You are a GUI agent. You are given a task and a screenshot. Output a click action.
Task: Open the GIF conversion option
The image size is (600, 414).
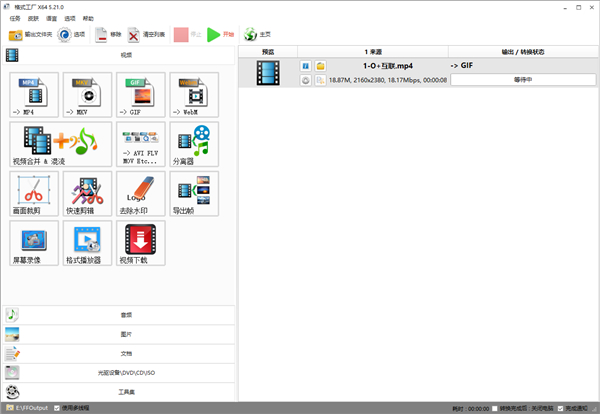[x=140, y=95]
